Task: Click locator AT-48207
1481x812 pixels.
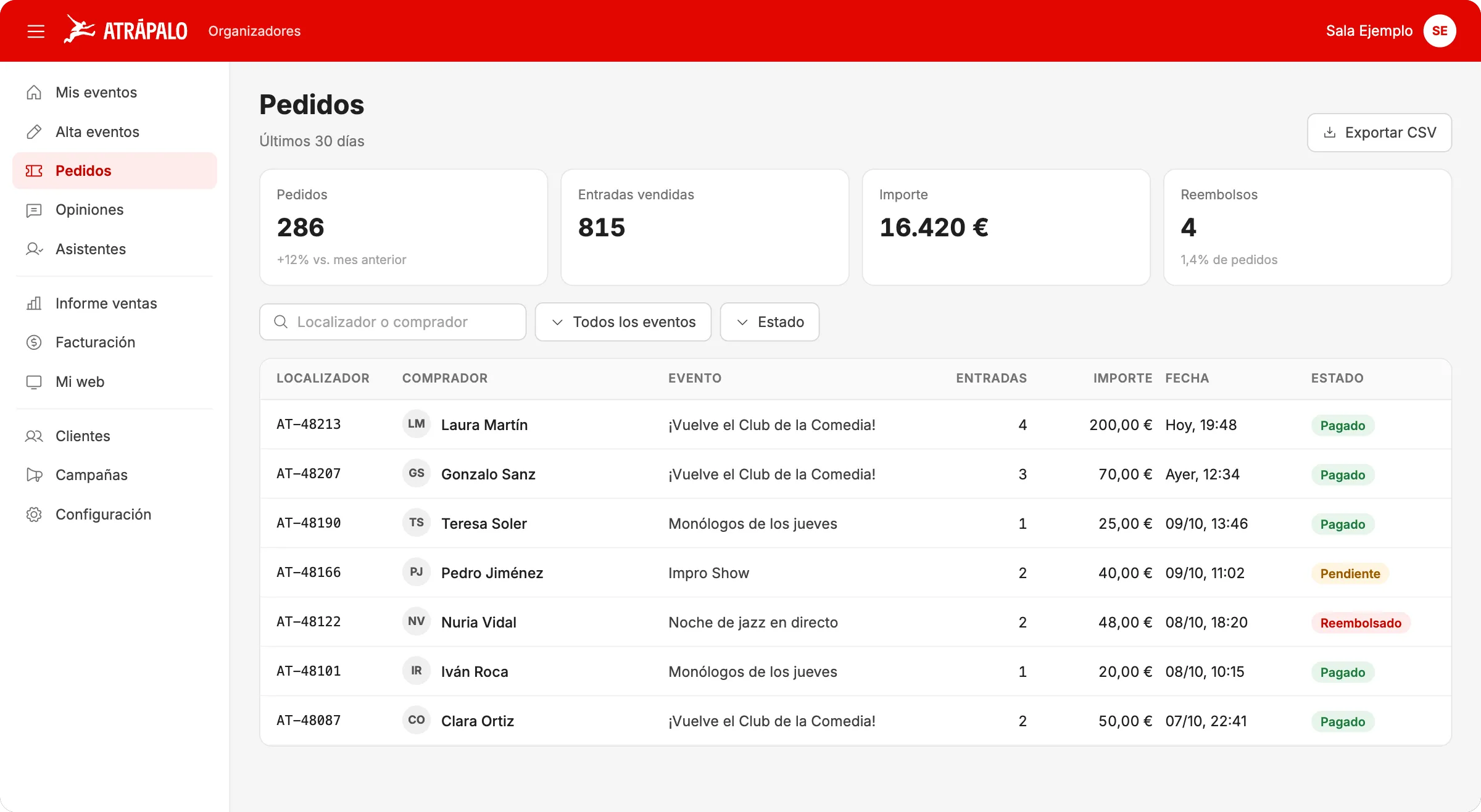Action: [x=309, y=474]
